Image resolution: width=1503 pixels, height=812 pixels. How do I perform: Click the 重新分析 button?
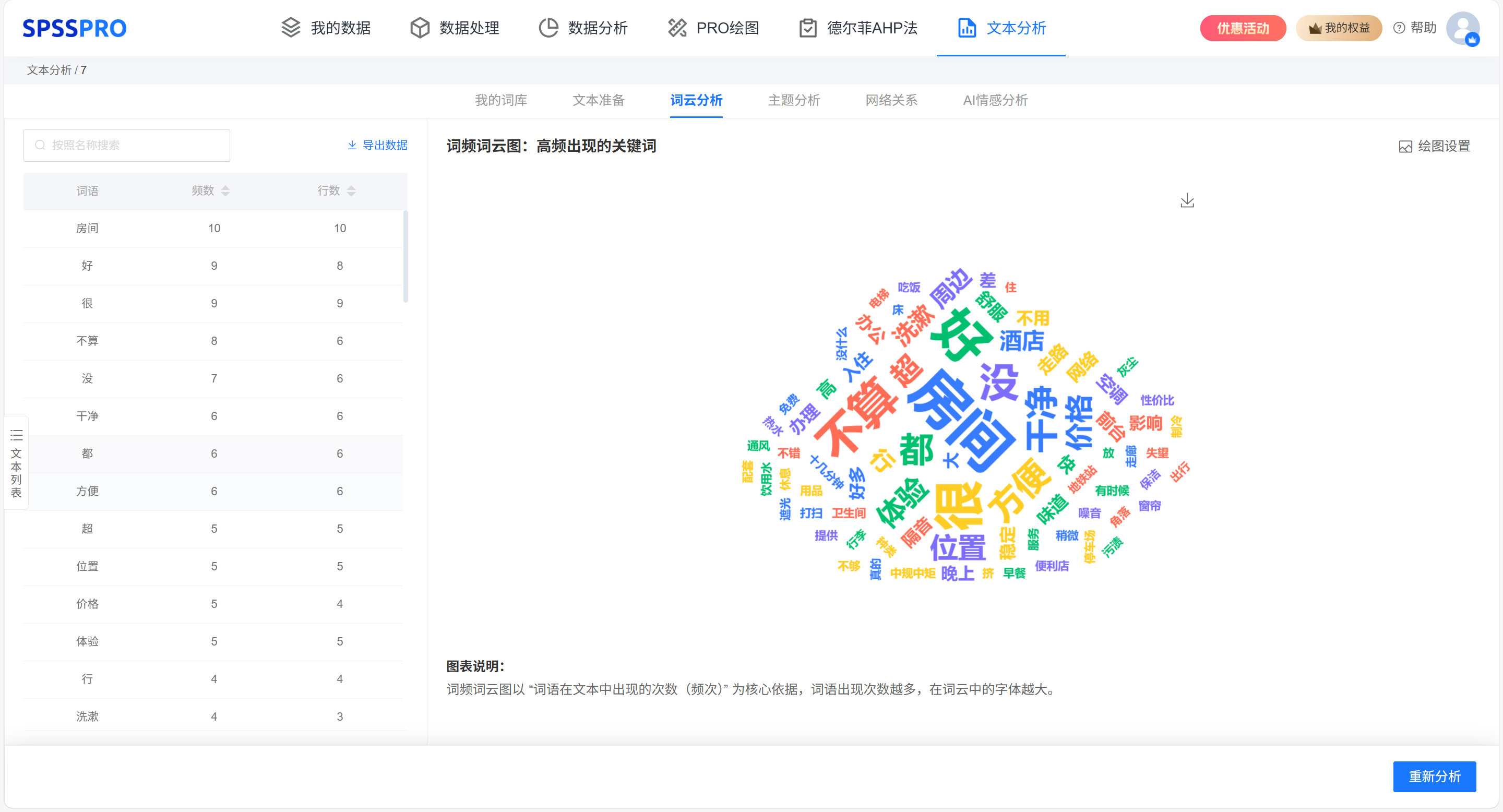1434,776
